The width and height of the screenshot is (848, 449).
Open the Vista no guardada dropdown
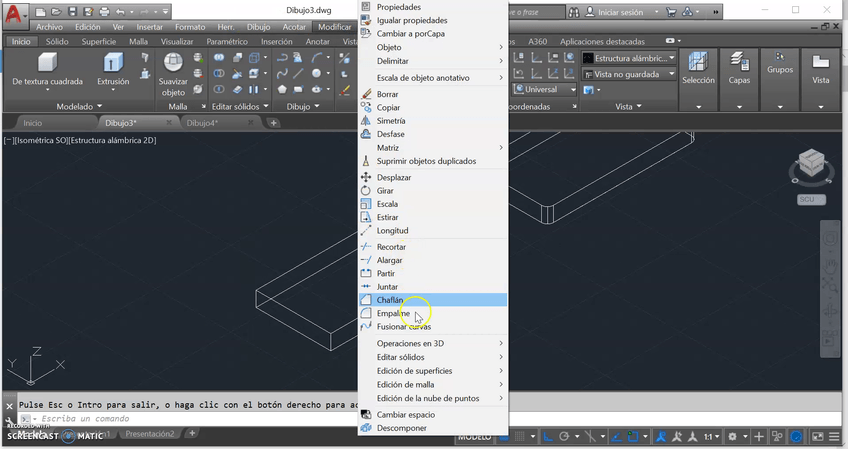point(629,74)
